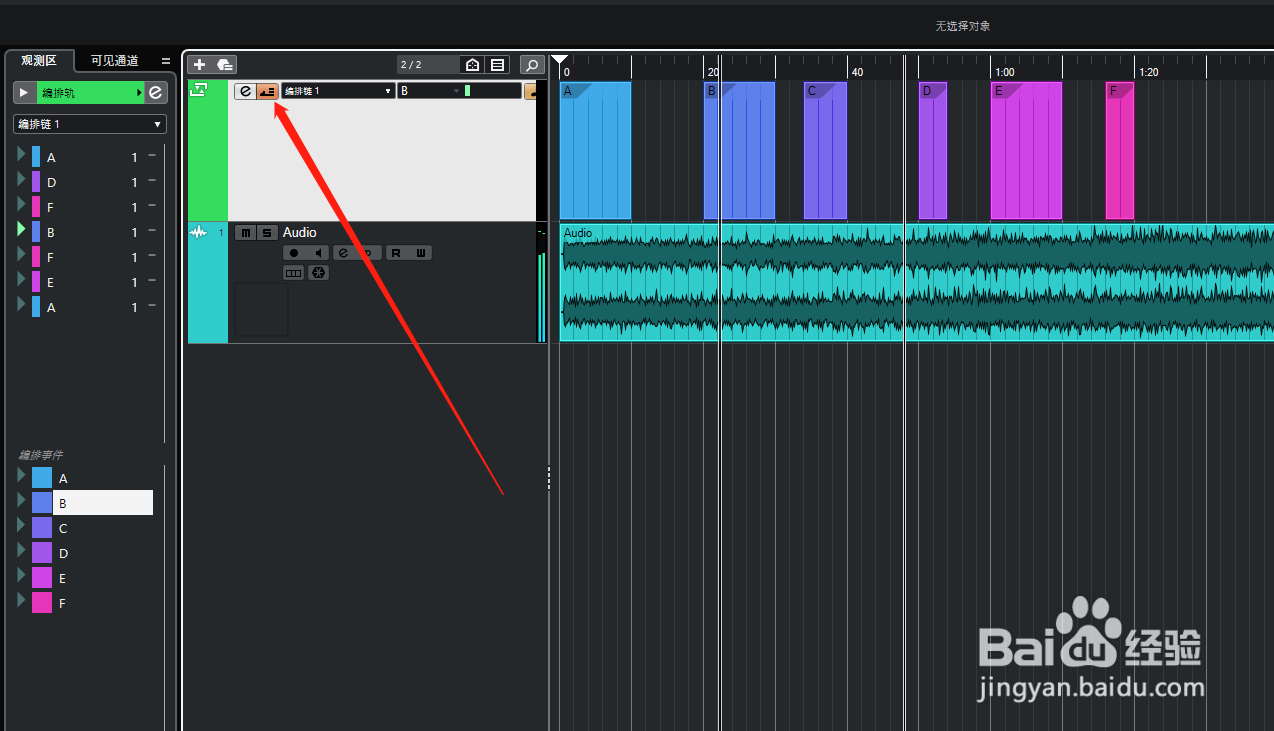The height and width of the screenshot is (731, 1274).
Task: Select the Audio waveform clip
Action: click(x=916, y=282)
